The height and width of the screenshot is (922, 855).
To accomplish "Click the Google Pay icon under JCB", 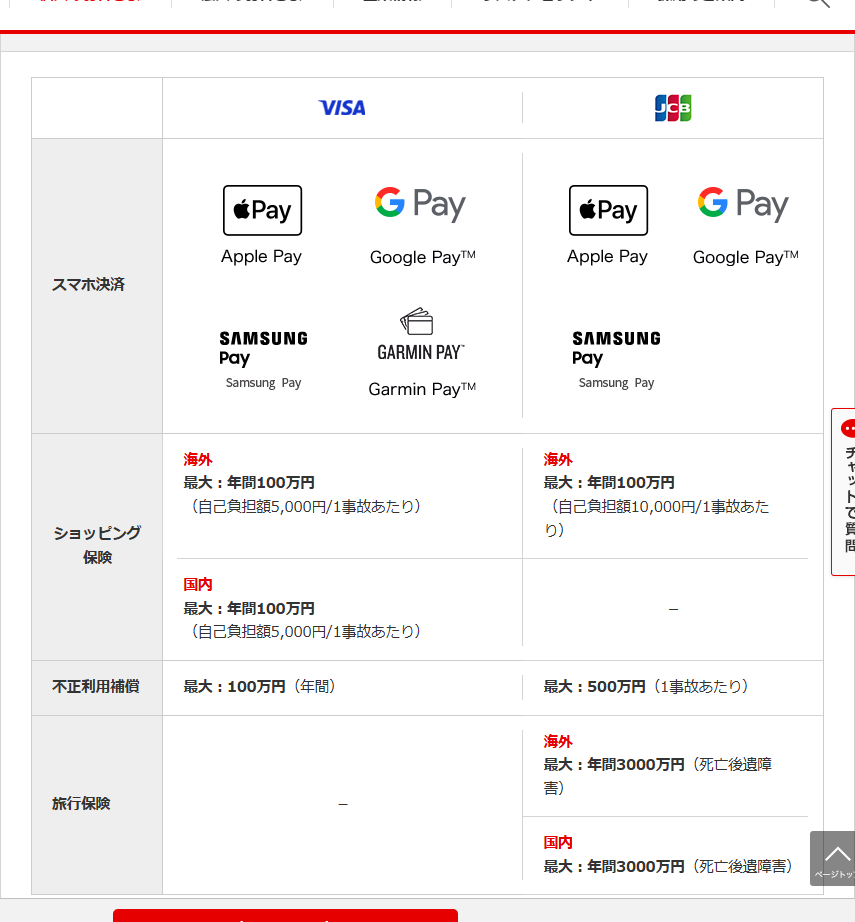I will coord(743,204).
